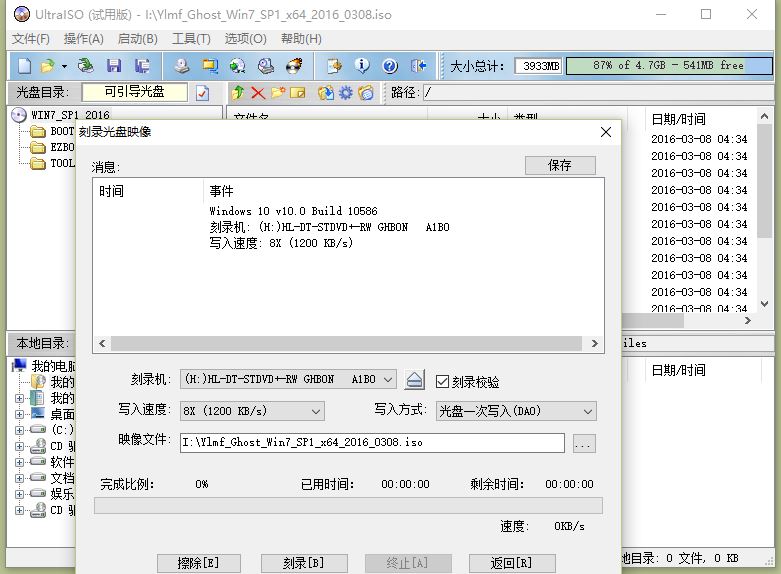This screenshot has width=781, height=574.
Task: Click the New Folder icon with star
Action: [277, 93]
